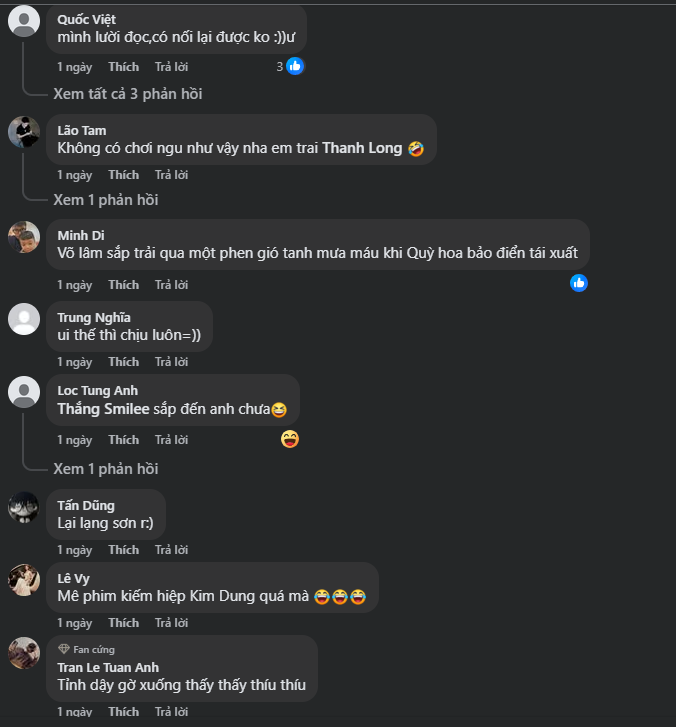Open Lão Tam's profile picture
This screenshot has width=676, height=727.
tap(24, 132)
